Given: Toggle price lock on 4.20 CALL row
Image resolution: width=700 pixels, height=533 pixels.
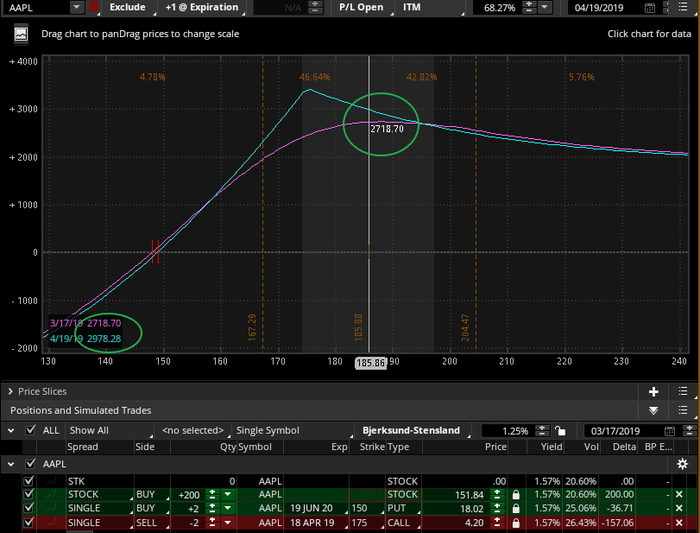Looking at the screenshot, I should point(516,523).
